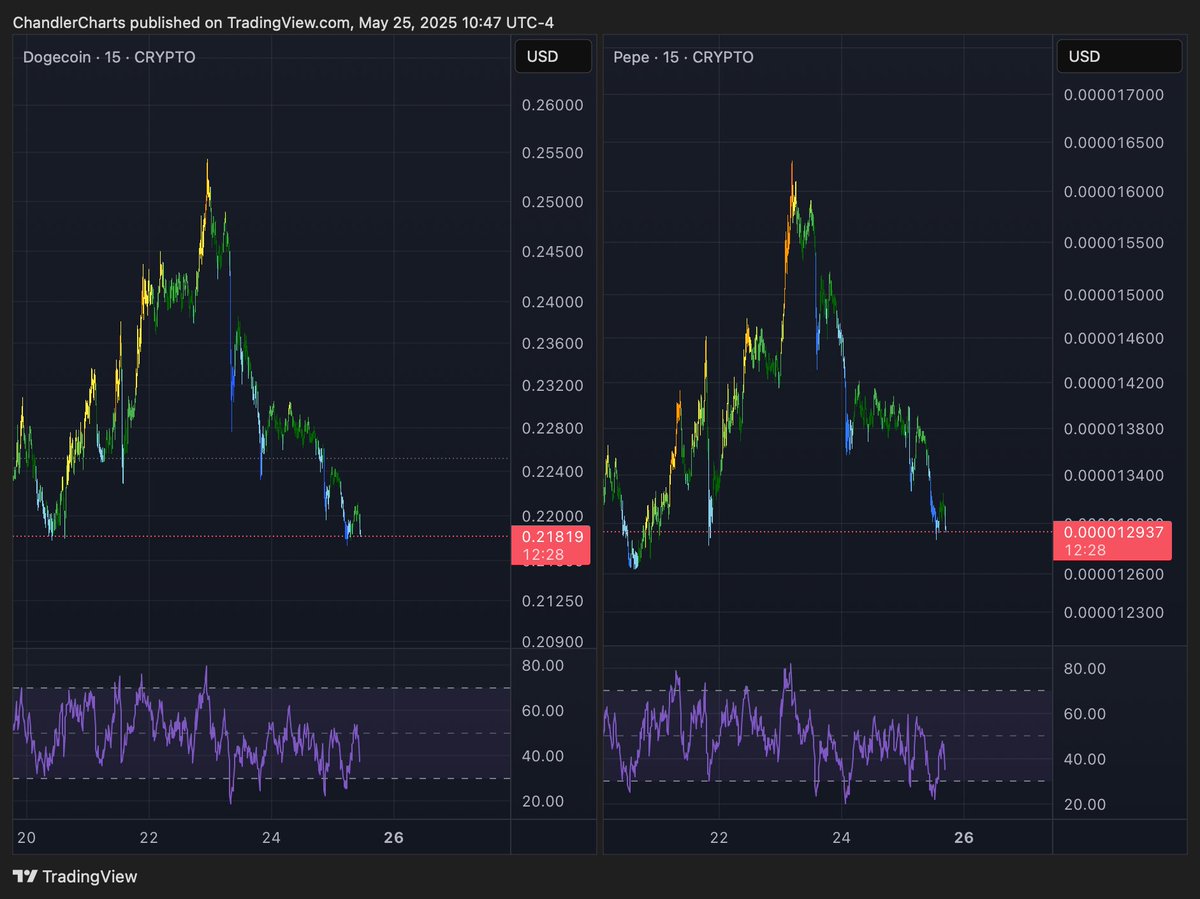Click the 0.23600 price level on Dogecoin axis
Screen dimensions: 1200x899
coord(552,343)
